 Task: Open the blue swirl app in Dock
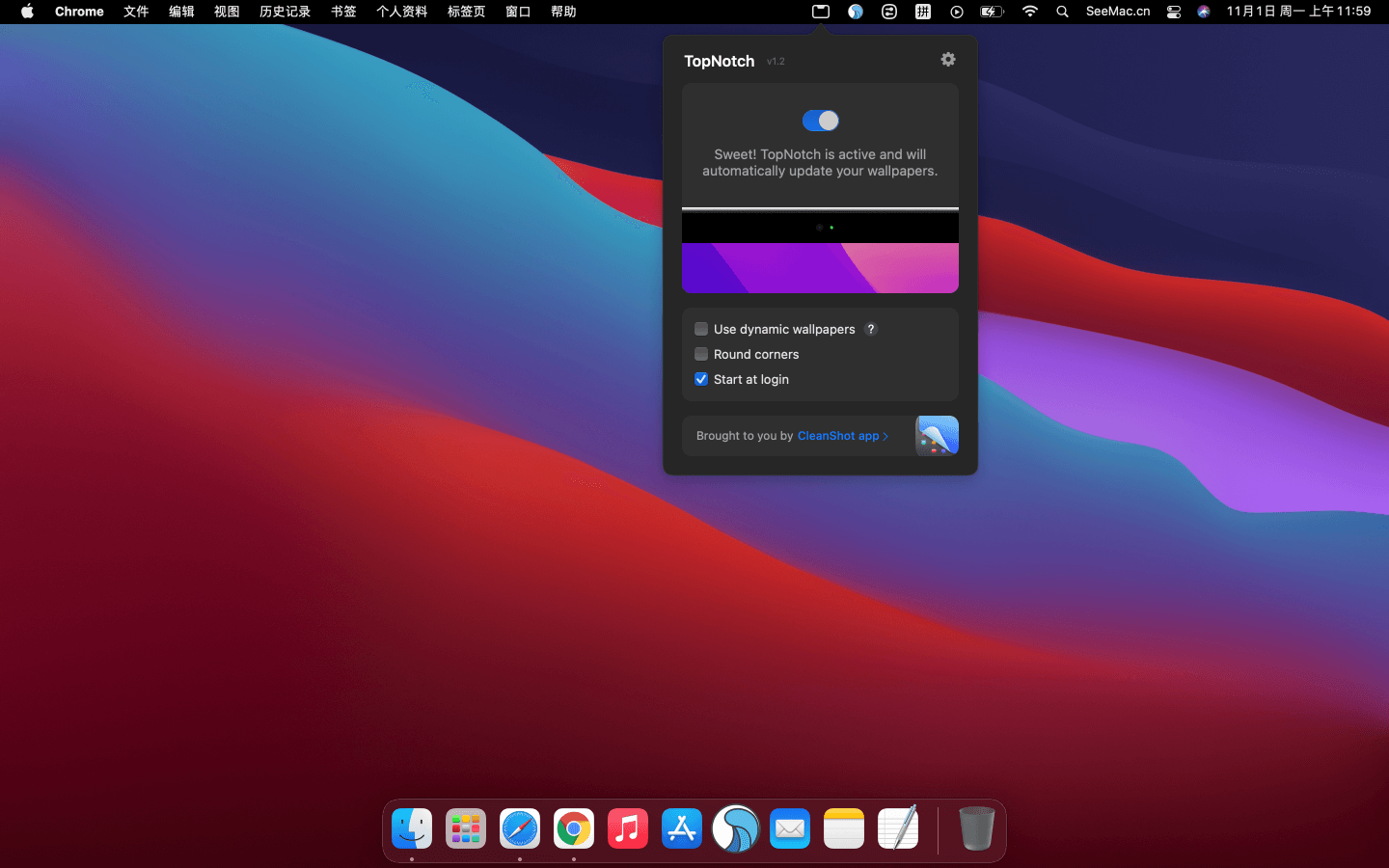(736, 828)
